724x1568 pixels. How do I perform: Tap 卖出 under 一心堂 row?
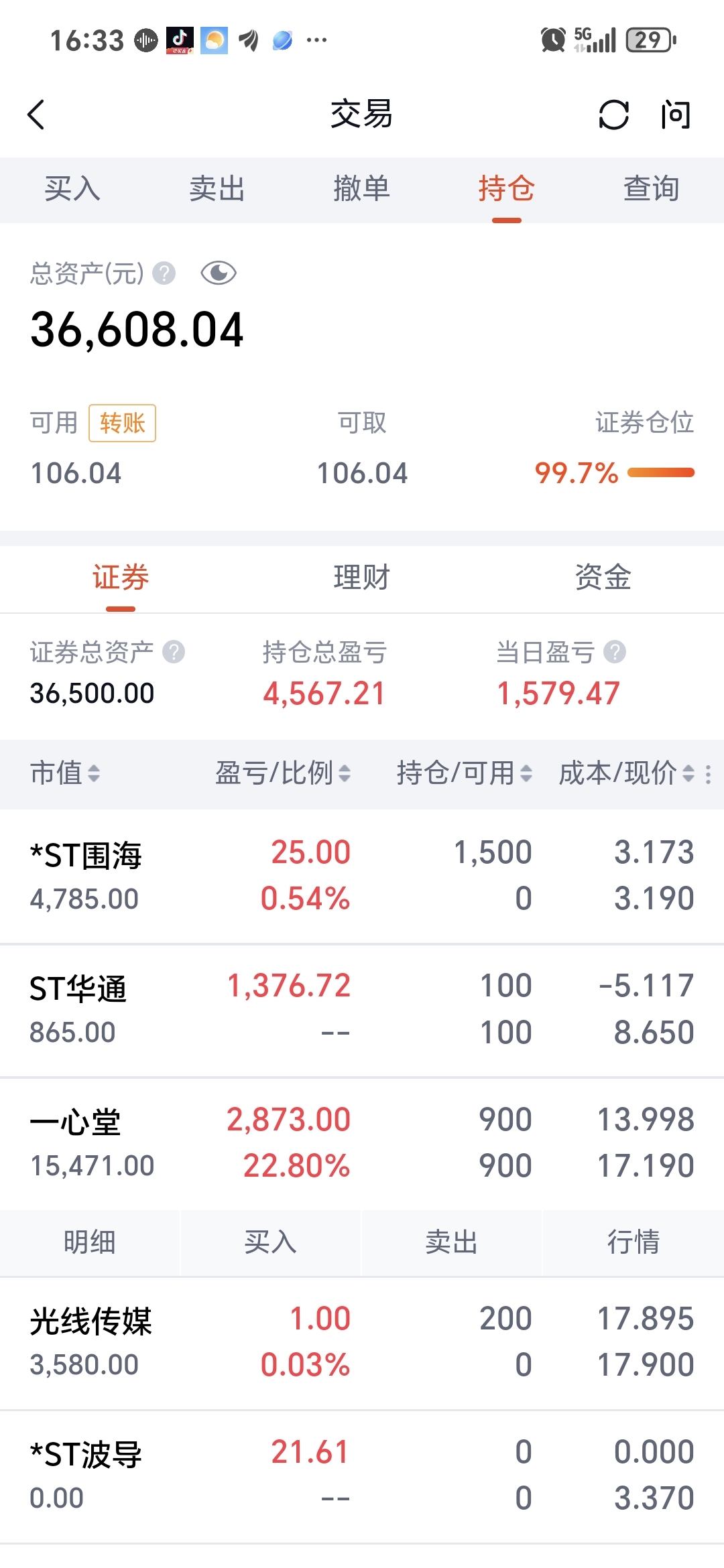[451, 1242]
